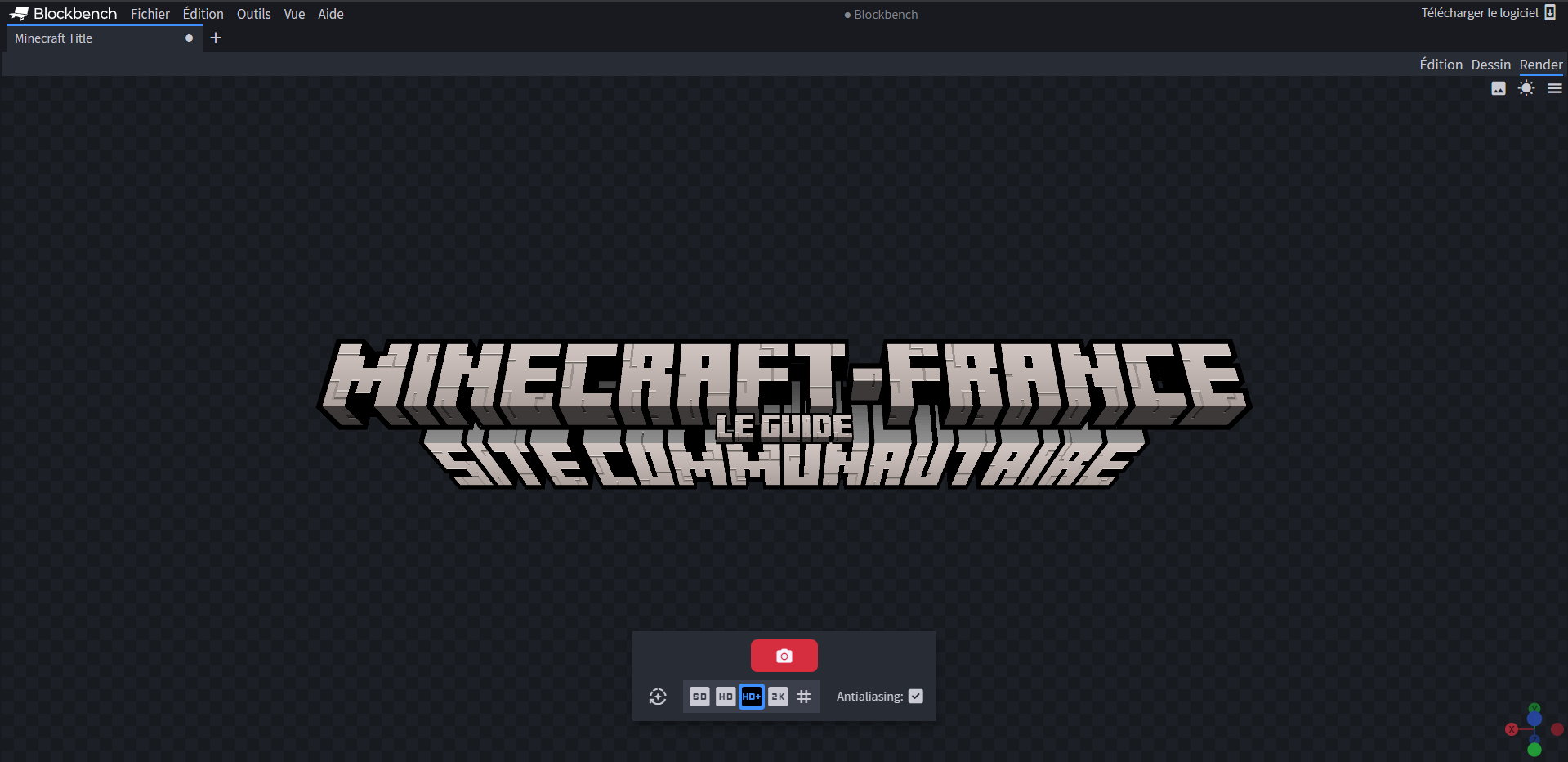Select the HD resolution option
Viewport: 1568px width, 762px height.
726,697
